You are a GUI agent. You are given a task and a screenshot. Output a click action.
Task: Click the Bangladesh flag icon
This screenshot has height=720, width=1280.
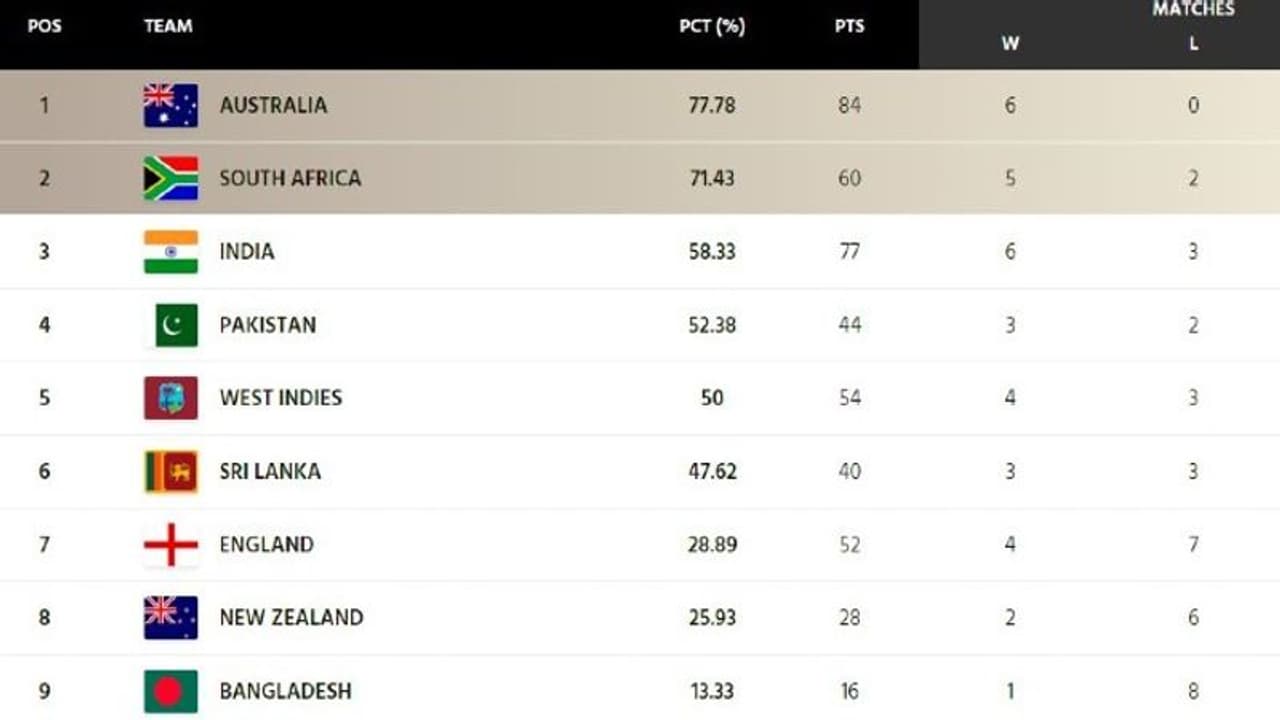point(170,691)
